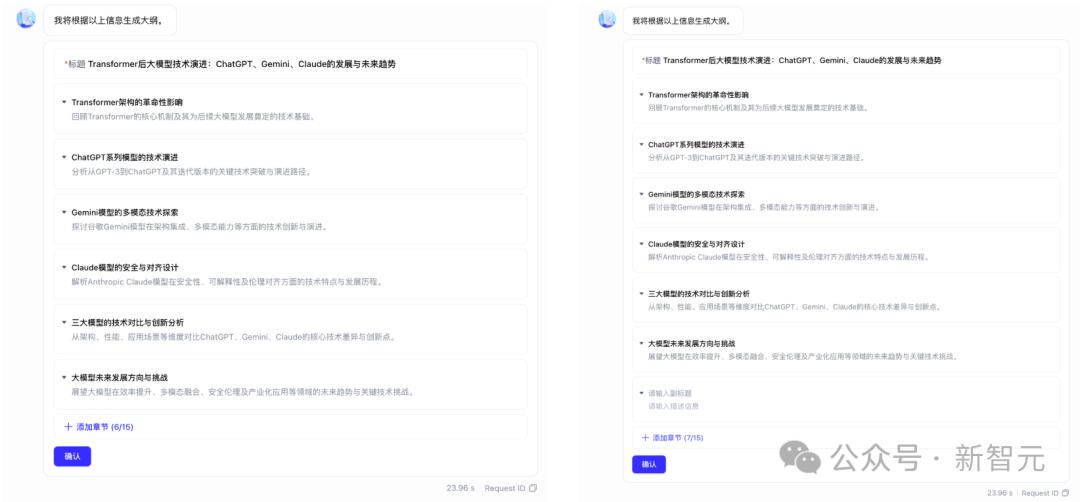Add a chapter via 添加章节 (7/15)
The image size is (1080, 502).
tap(672, 437)
